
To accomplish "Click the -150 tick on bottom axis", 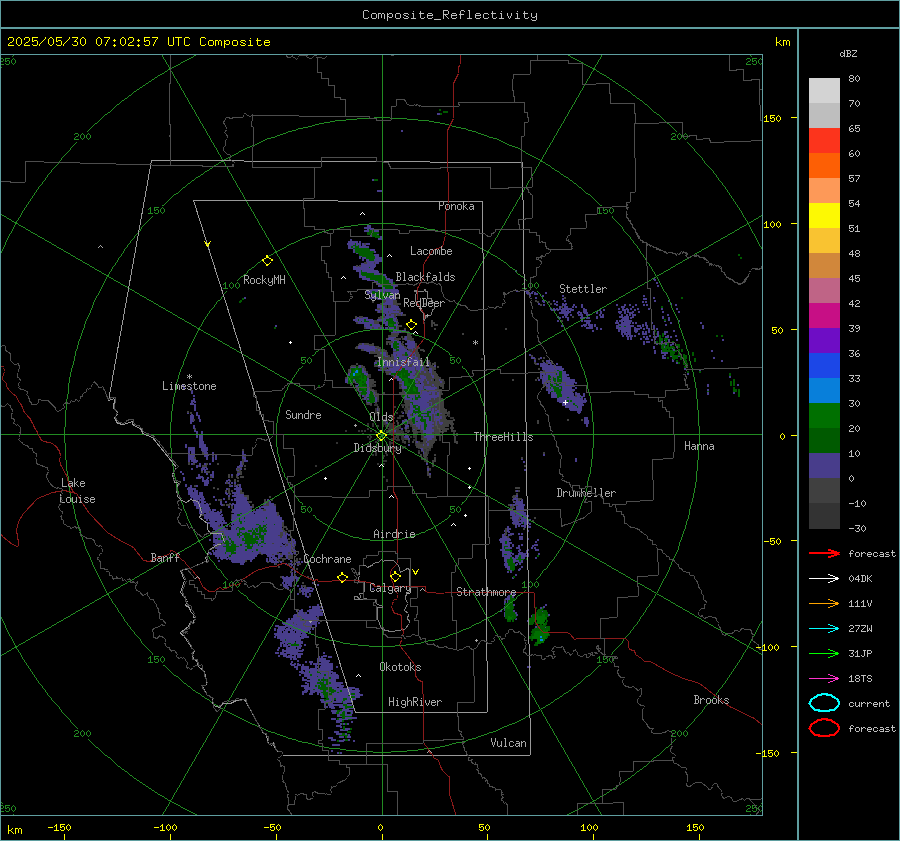I will [x=59, y=828].
